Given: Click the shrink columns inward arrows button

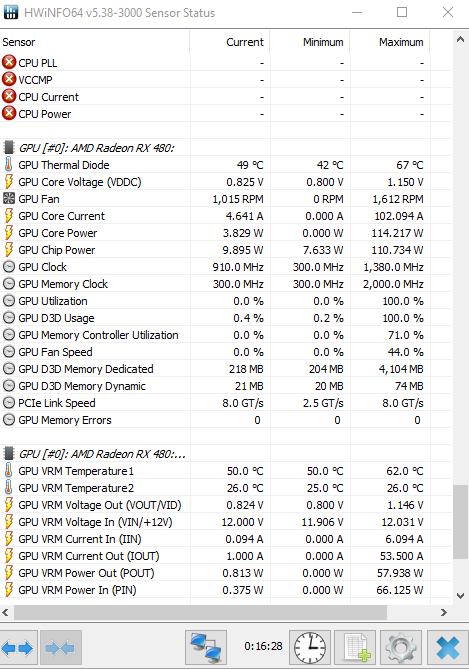Looking at the screenshot, I should point(60,648).
